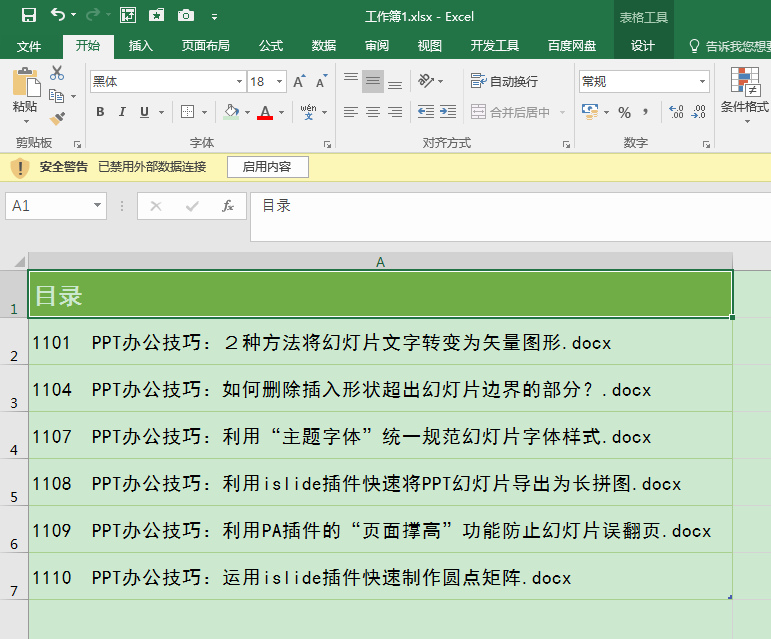Open the 字体 group dialog launcher

[x=327, y=144]
